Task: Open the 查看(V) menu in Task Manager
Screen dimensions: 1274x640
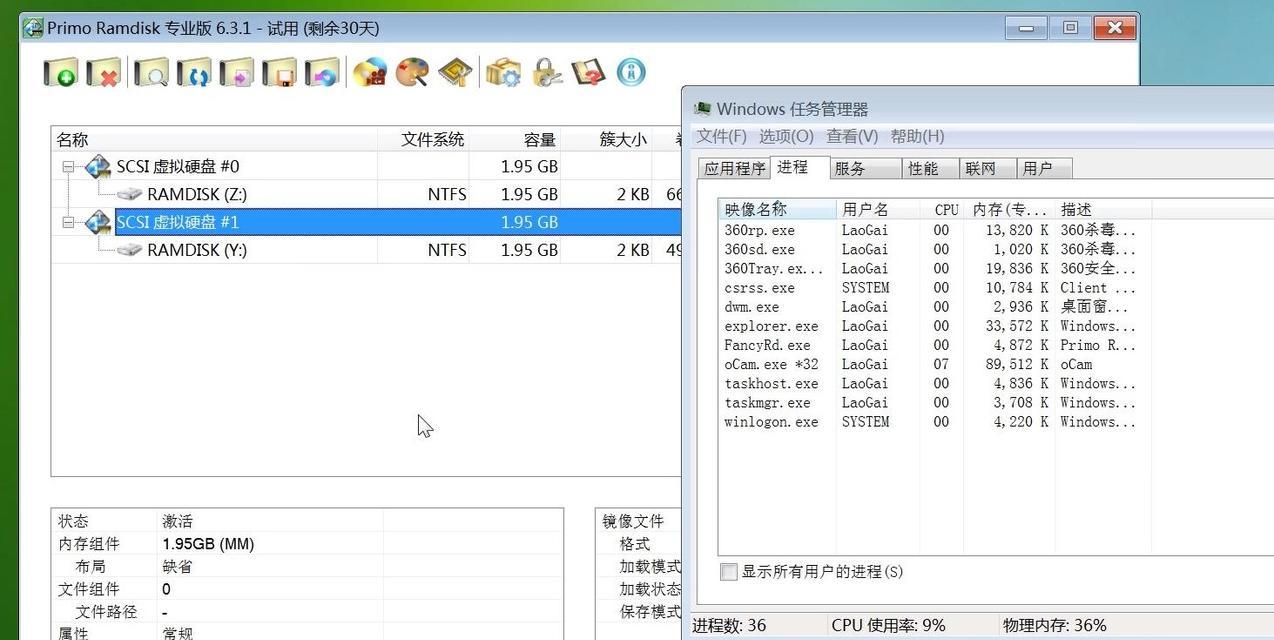Action: point(852,136)
